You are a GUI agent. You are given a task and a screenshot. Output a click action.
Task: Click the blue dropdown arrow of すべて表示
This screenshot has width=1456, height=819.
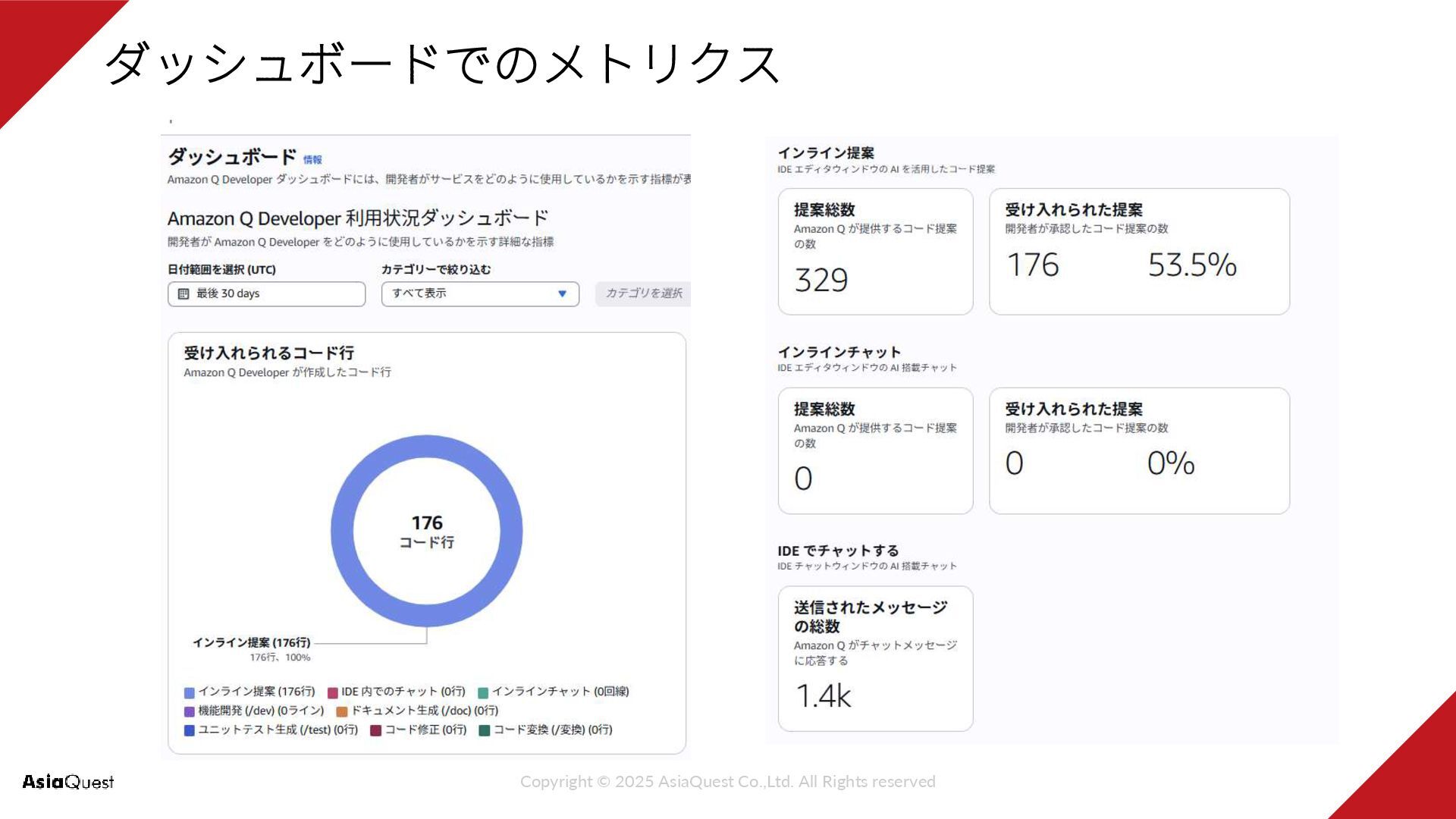coord(562,294)
